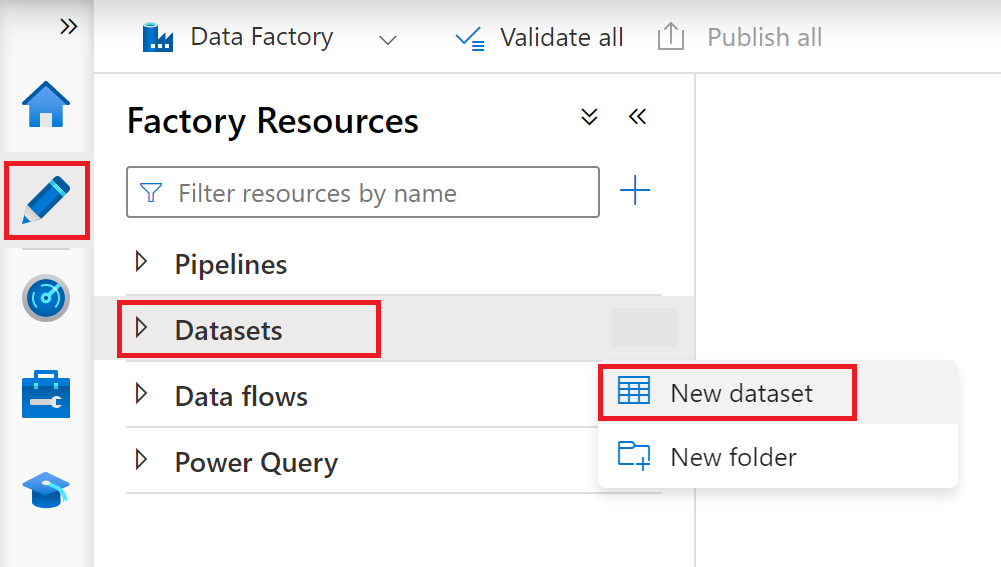Focus the Filter resources by name field
Viewport: 1001px width, 567px height.
click(380, 192)
